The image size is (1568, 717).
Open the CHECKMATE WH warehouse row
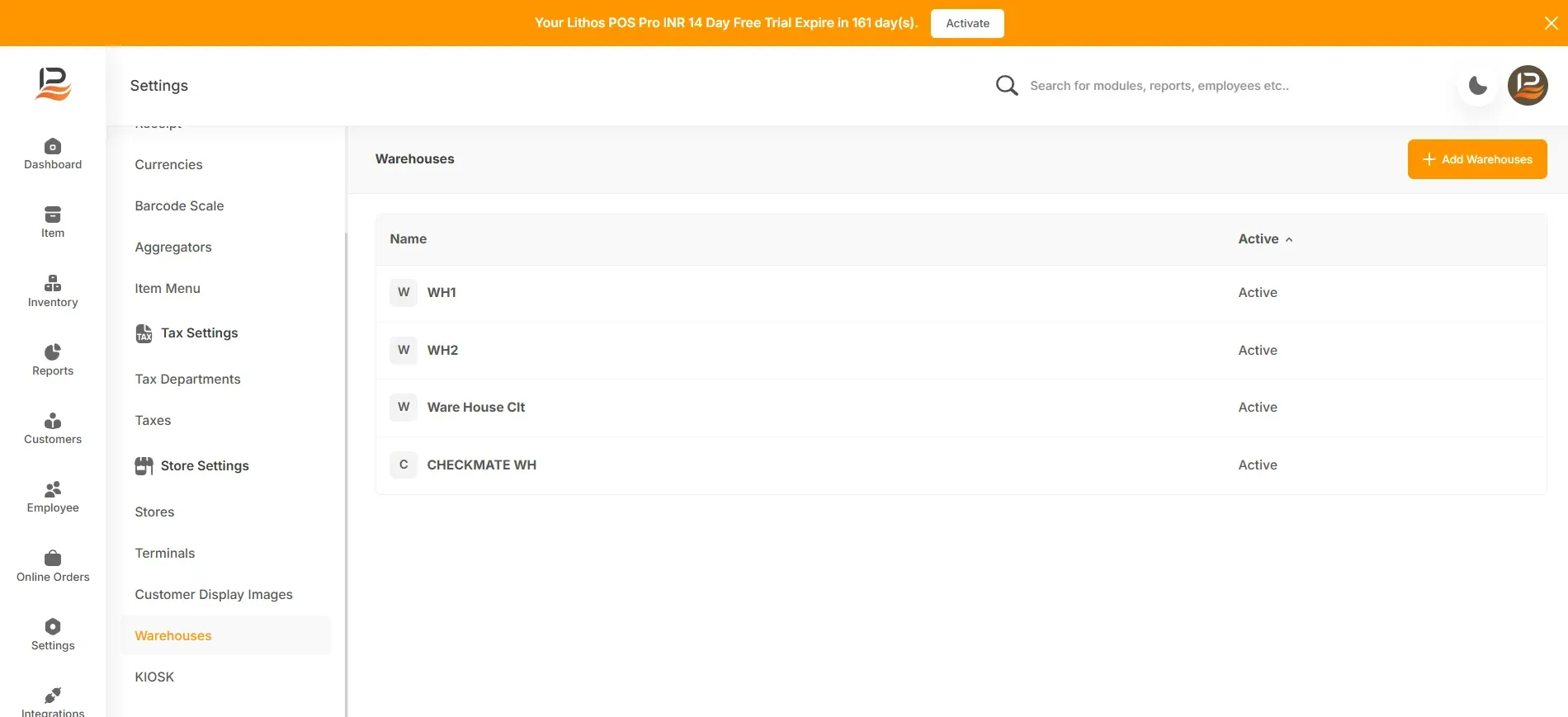(961, 465)
